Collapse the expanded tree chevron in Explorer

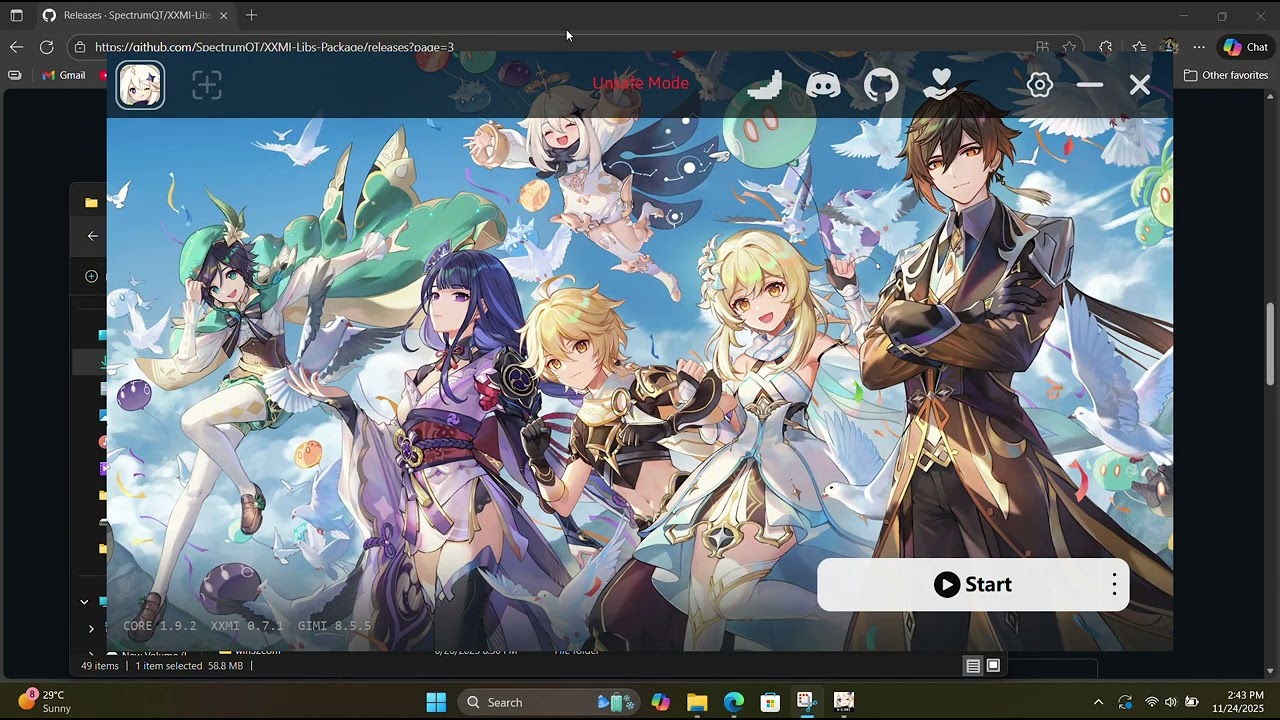84,602
